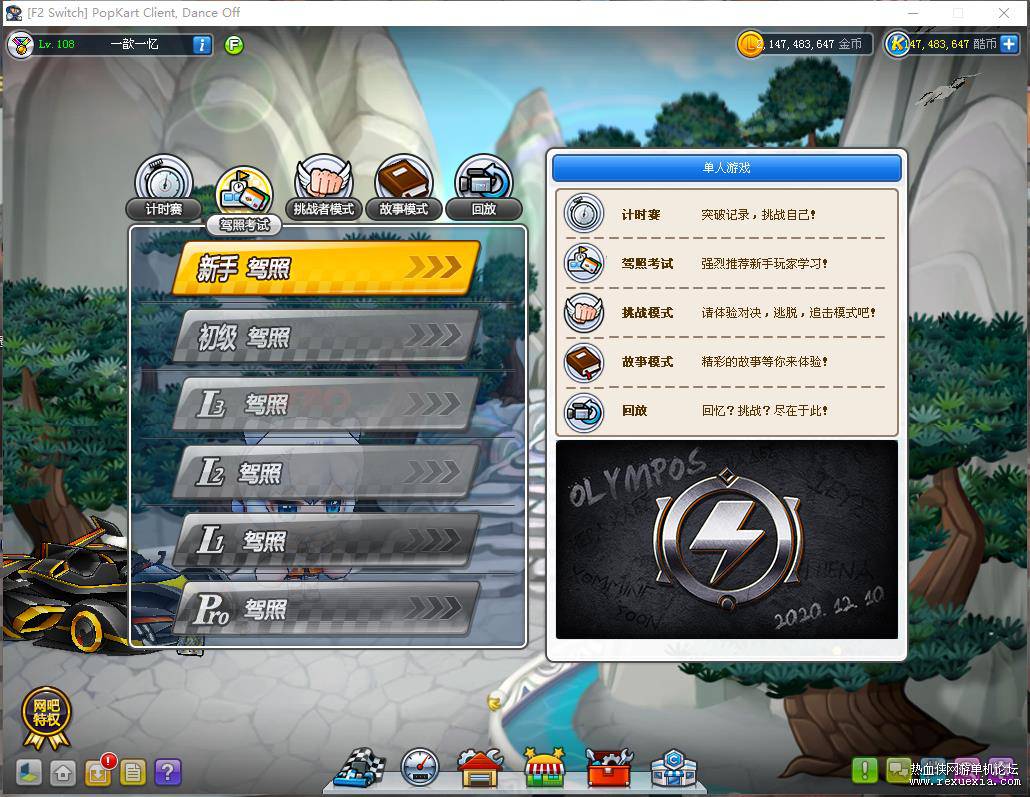Open the C building icon
Screen dimensions: 1030x797
click(673, 767)
